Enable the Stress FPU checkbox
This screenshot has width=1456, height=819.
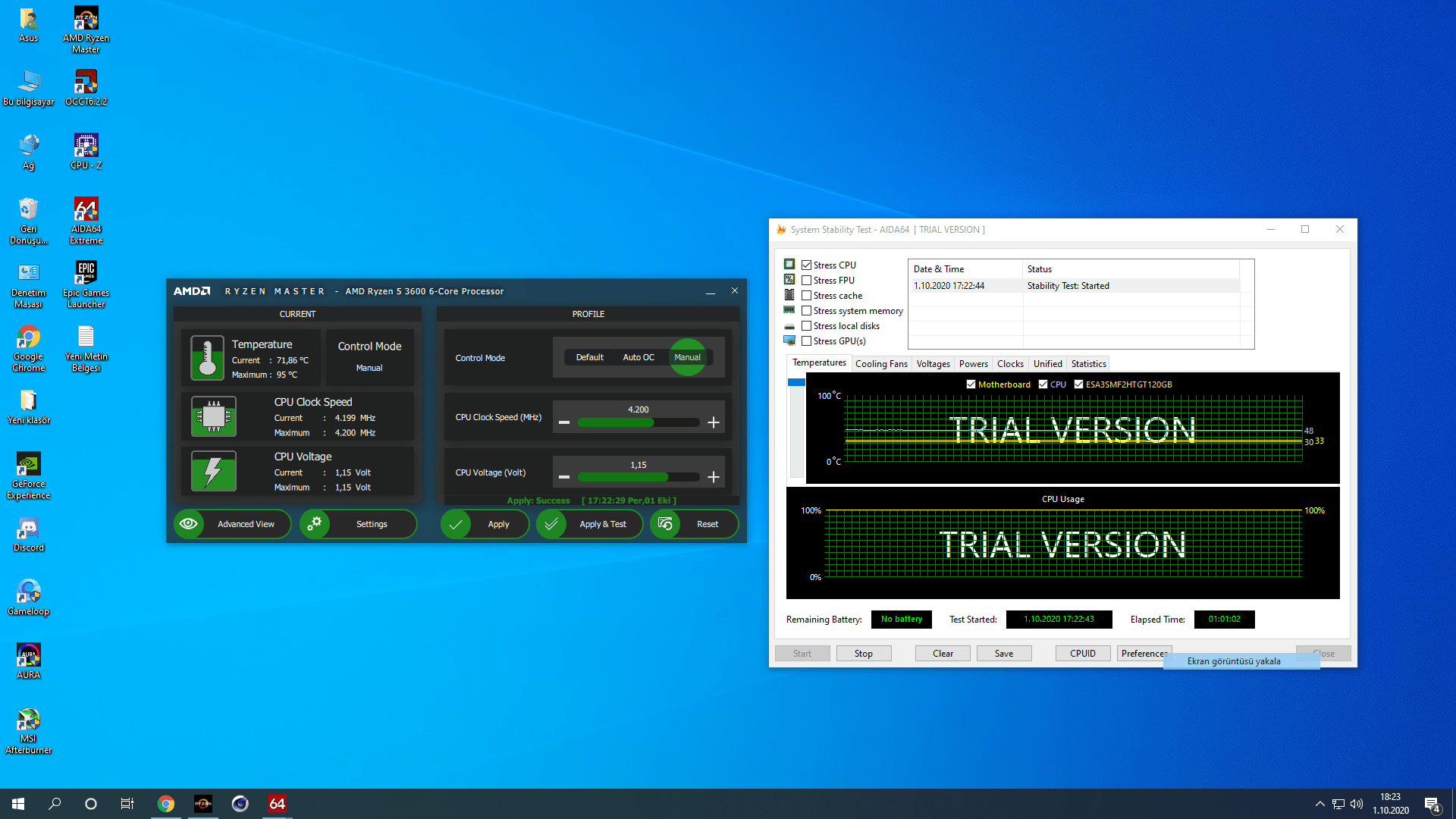coord(807,281)
